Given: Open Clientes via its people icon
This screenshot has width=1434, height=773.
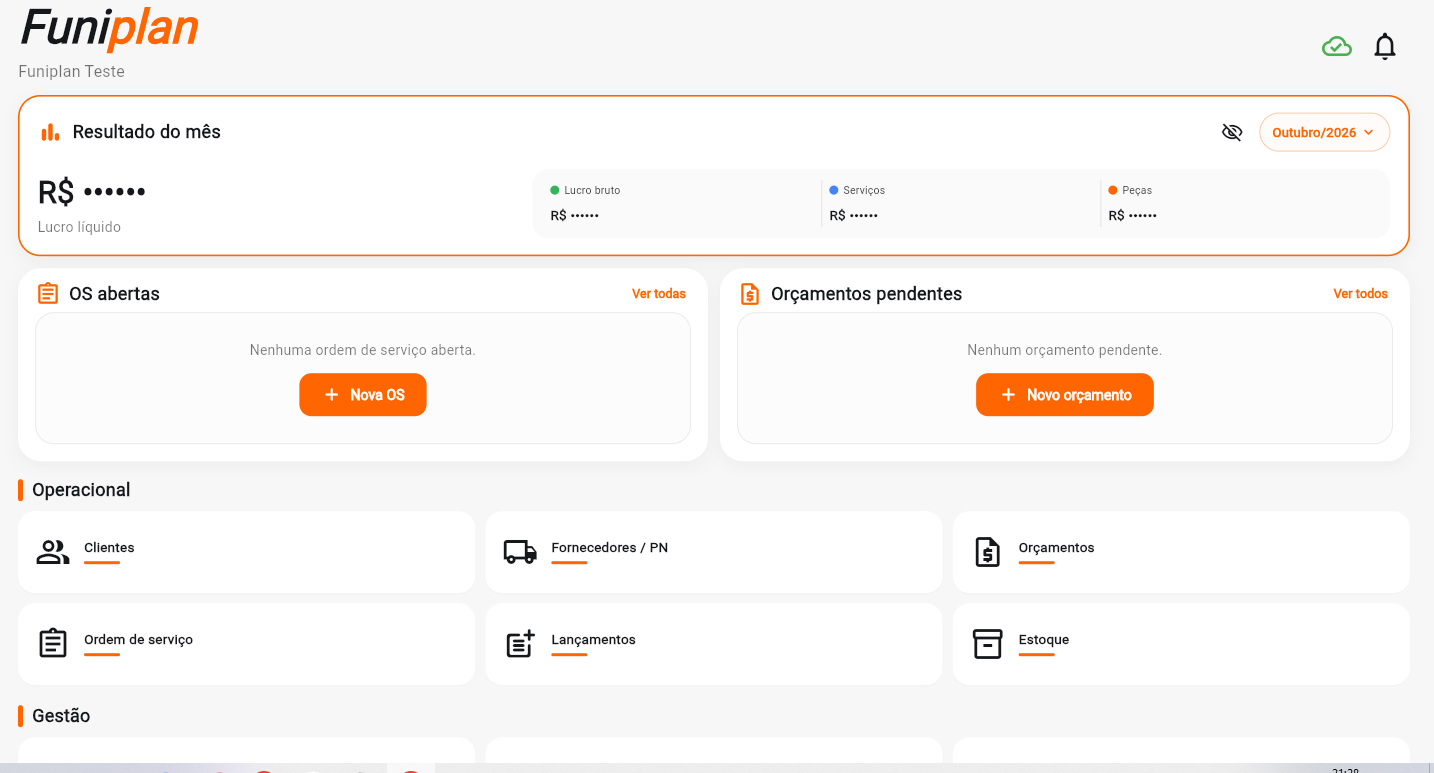Looking at the screenshot, I should tap(53, 552).
